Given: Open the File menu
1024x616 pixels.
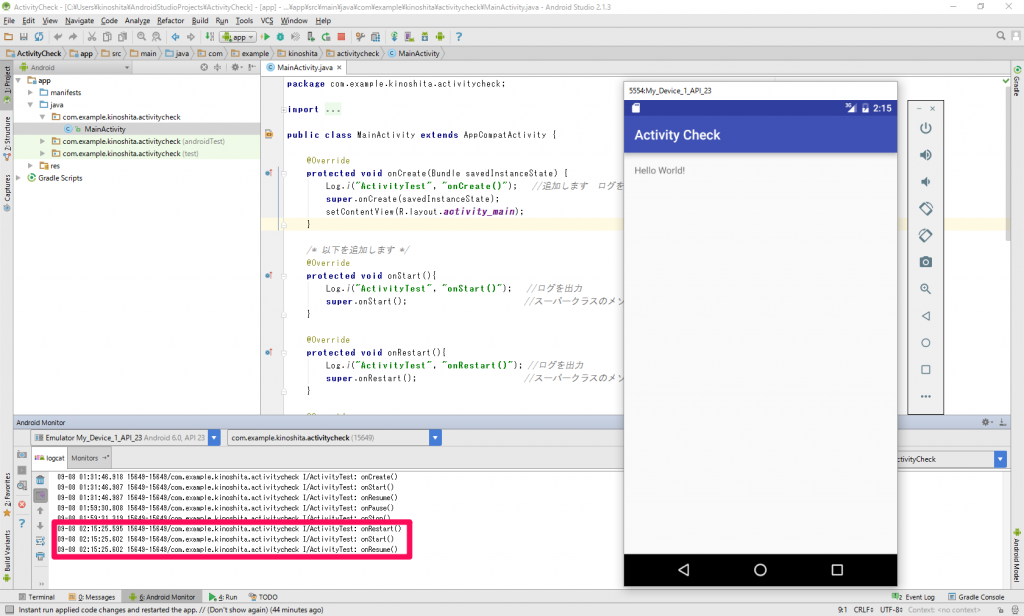Looking at the screenshot, I should coord(9,21).
